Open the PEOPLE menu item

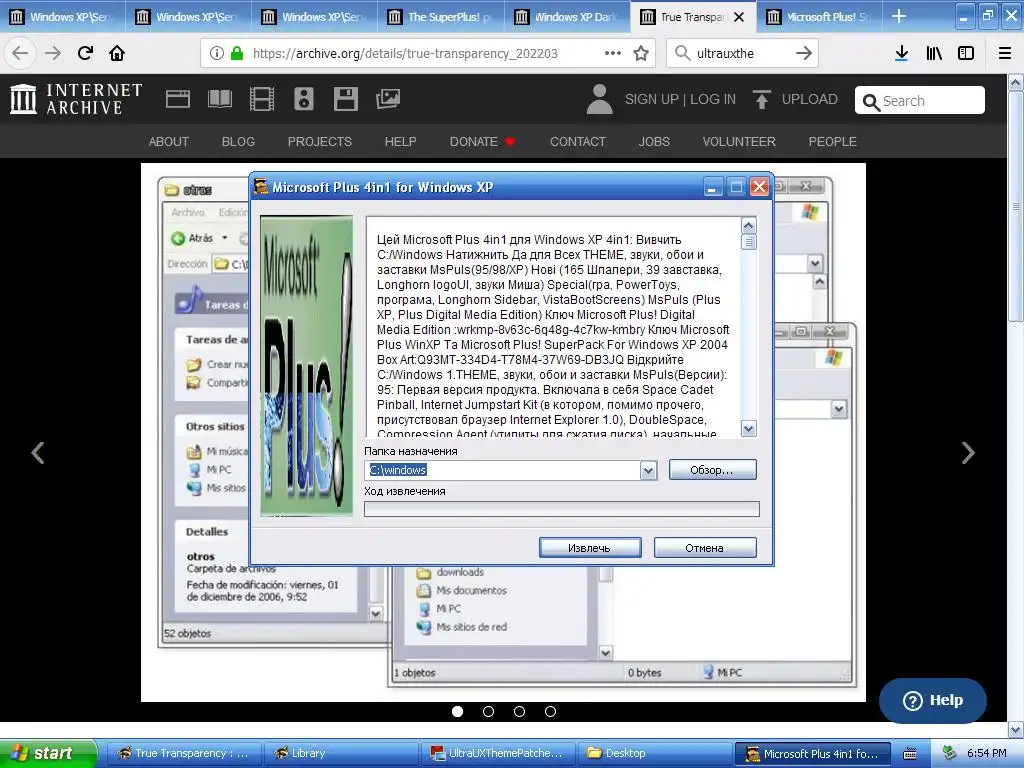click(x=833, y=142)
